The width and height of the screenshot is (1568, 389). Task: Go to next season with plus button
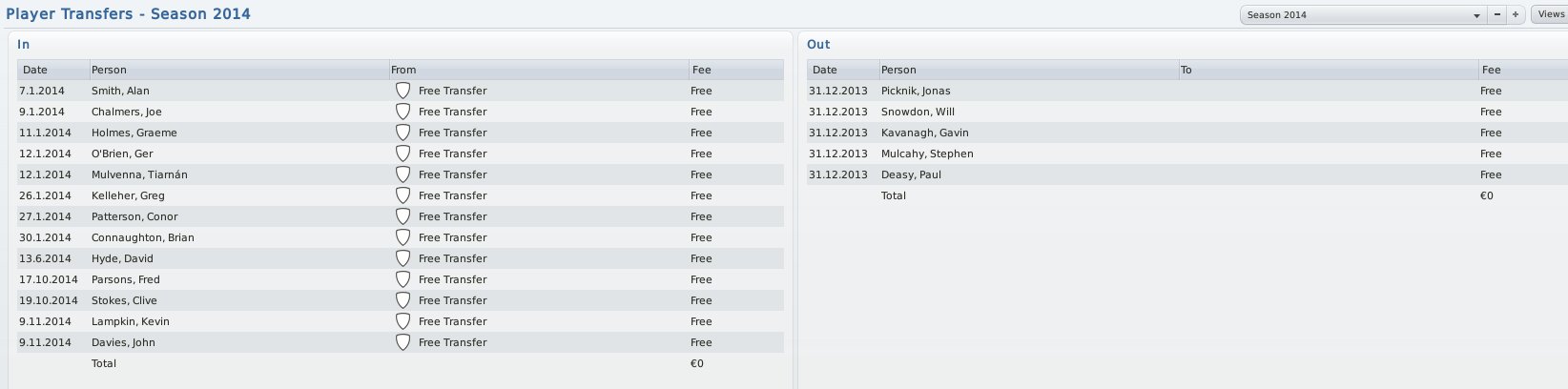(x=1515, y=15)
